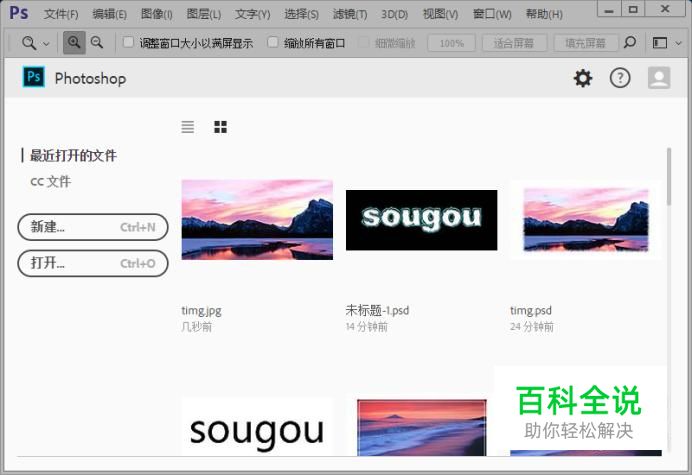
Task: Close the Photoshop window
Action: pos(665,9)
